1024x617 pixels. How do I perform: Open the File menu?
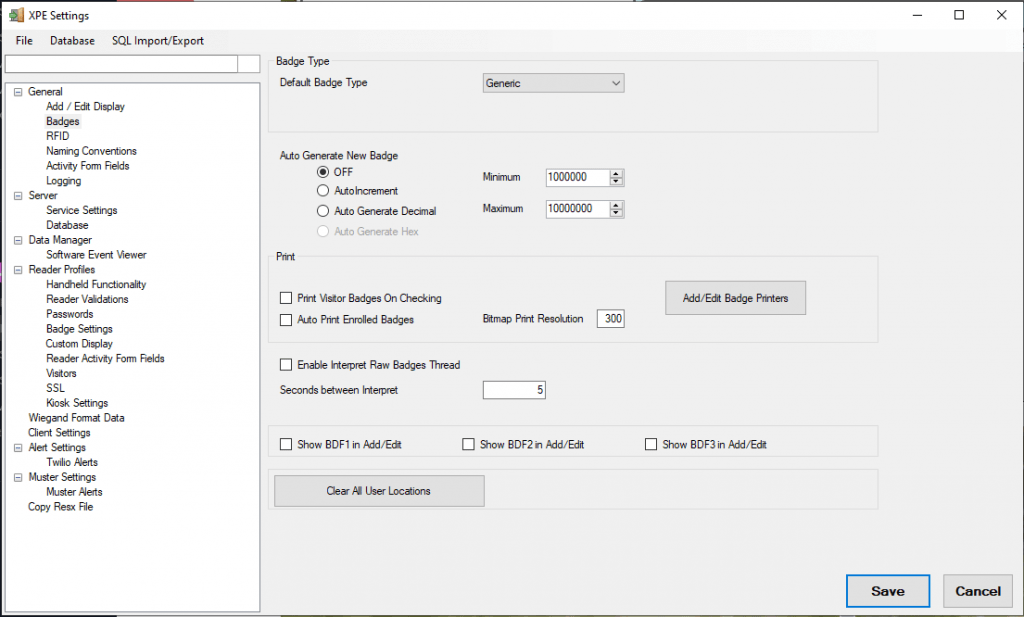click(24, 40)
